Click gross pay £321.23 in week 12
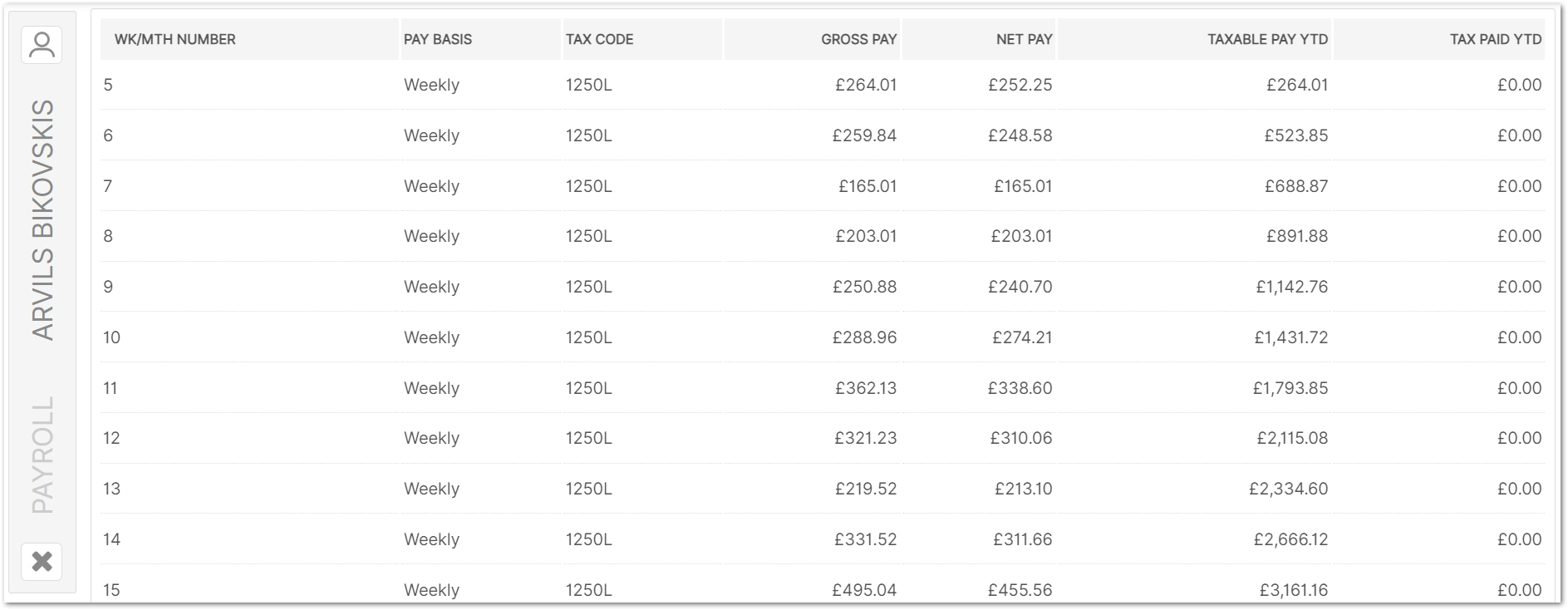The height and width of the screenshot is (610, 1568). coord(865,438)
